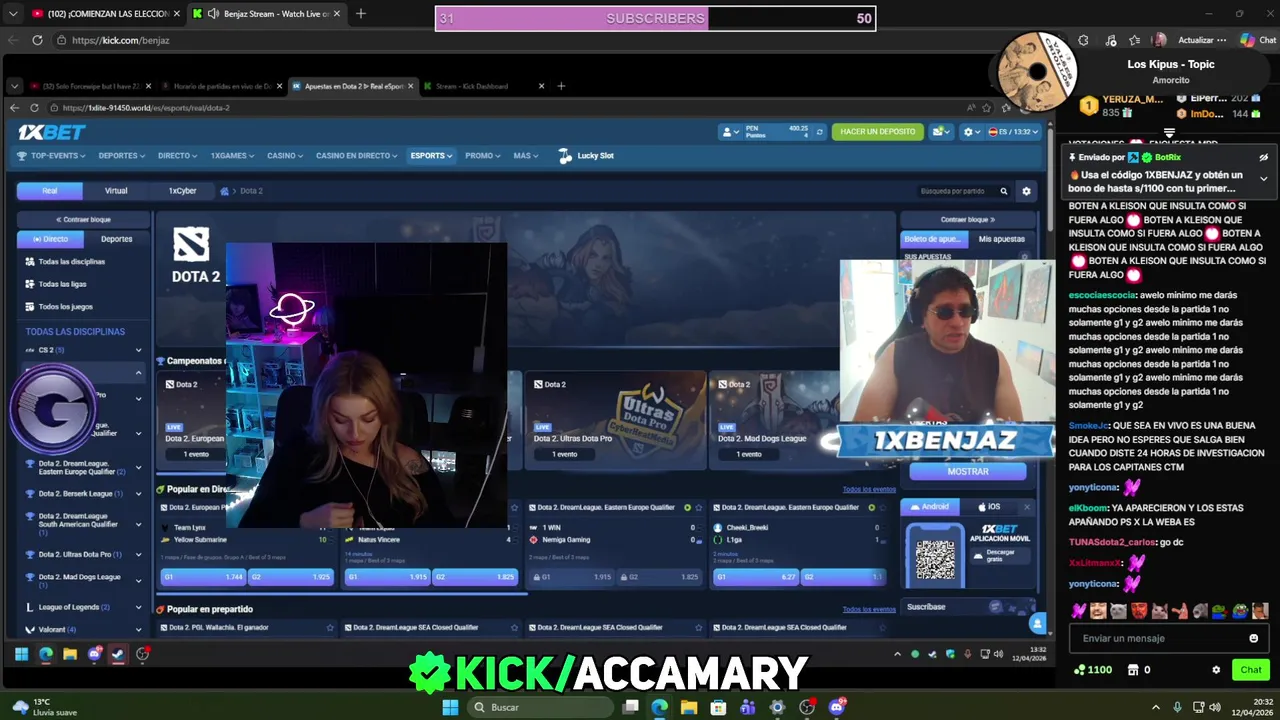The height and width of the screenshot is (720, 1280).
Task: Click the 1XBET logo in the site header
Action: tap(51, 132)
